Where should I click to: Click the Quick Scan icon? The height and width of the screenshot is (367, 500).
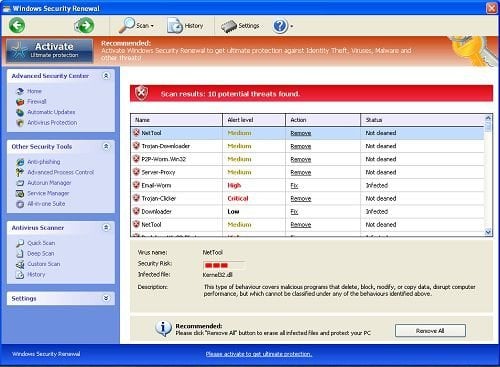pyautogui.click(x=20, y=243)
